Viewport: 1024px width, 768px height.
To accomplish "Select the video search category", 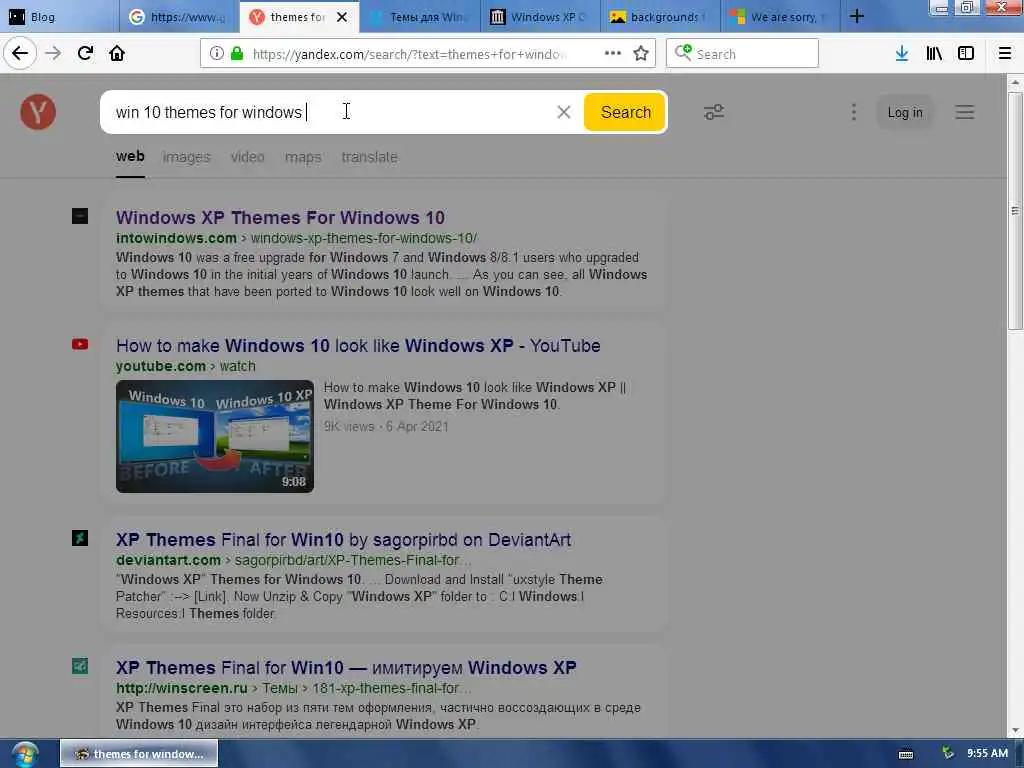I will 248,157.
